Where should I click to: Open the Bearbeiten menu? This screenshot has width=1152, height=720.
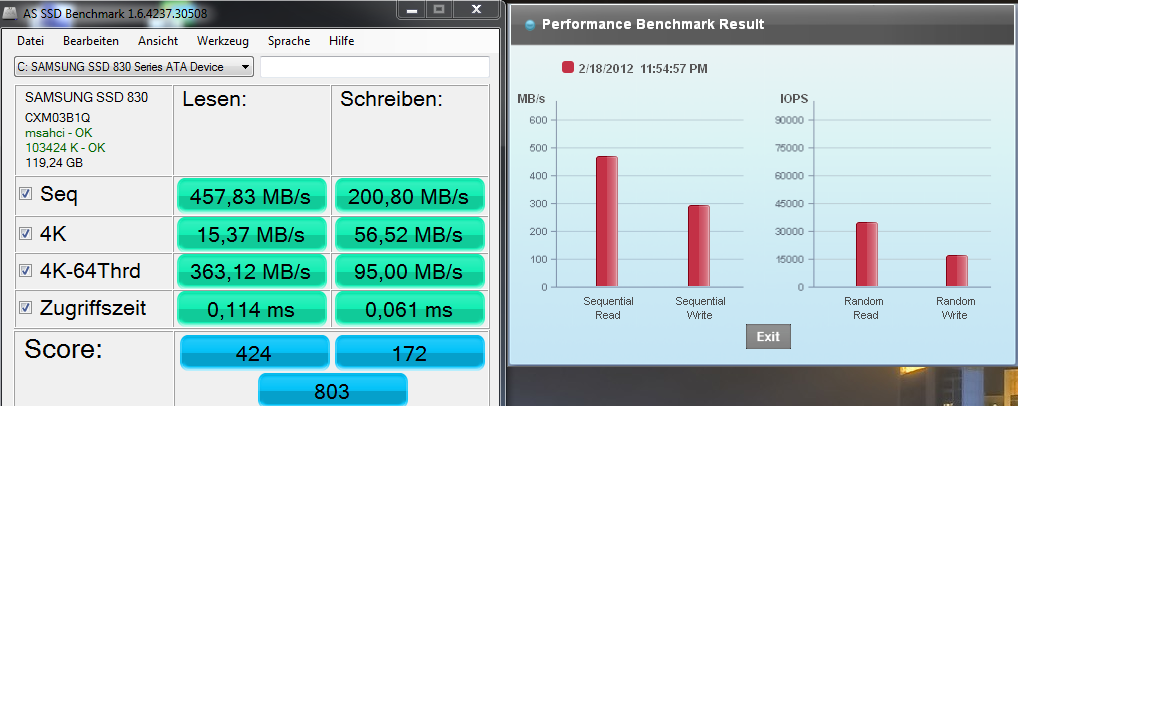pyautogui.click(x=90, y=41)
